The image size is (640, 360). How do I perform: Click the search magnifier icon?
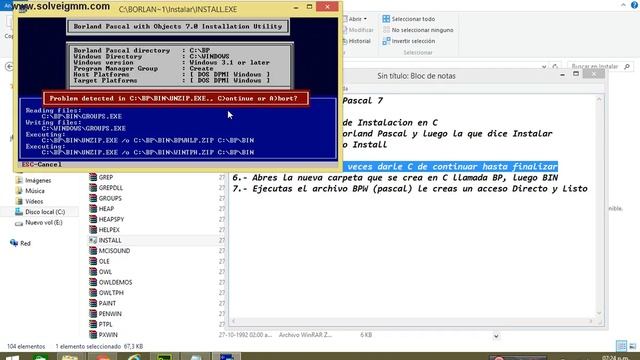tap(627, 67)
